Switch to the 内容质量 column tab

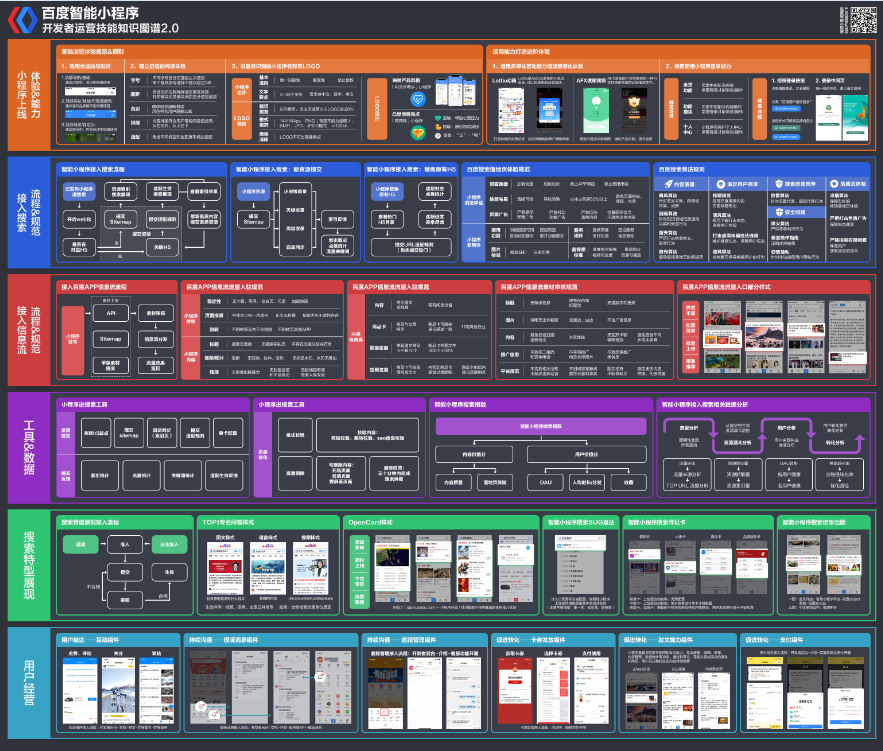point(681,184)
